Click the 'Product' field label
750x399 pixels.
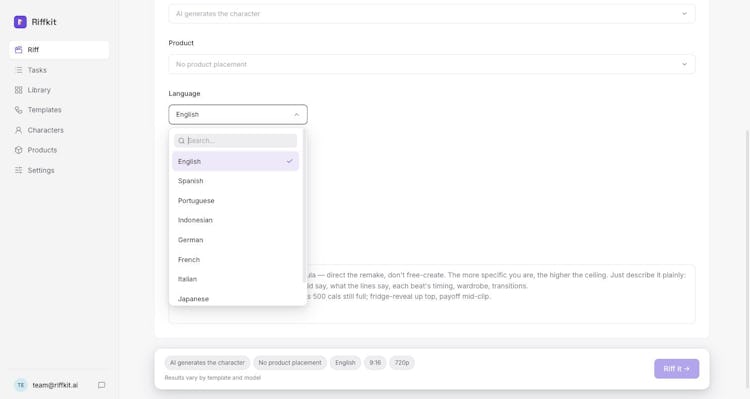coord(181,43)
